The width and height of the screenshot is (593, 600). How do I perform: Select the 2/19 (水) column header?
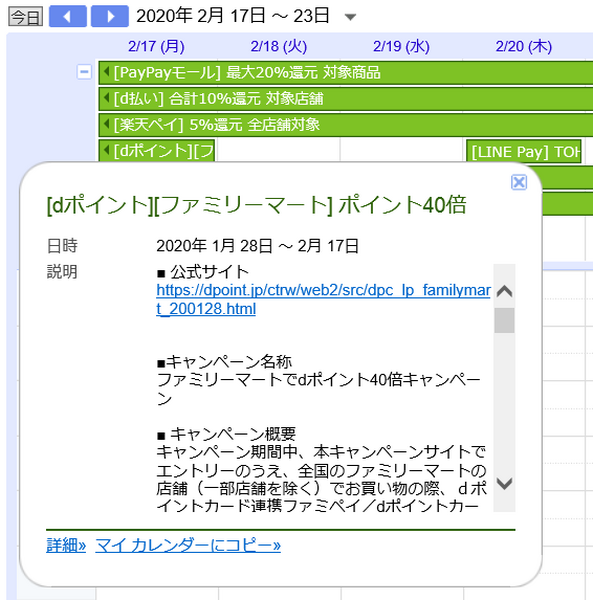(401, 46)
